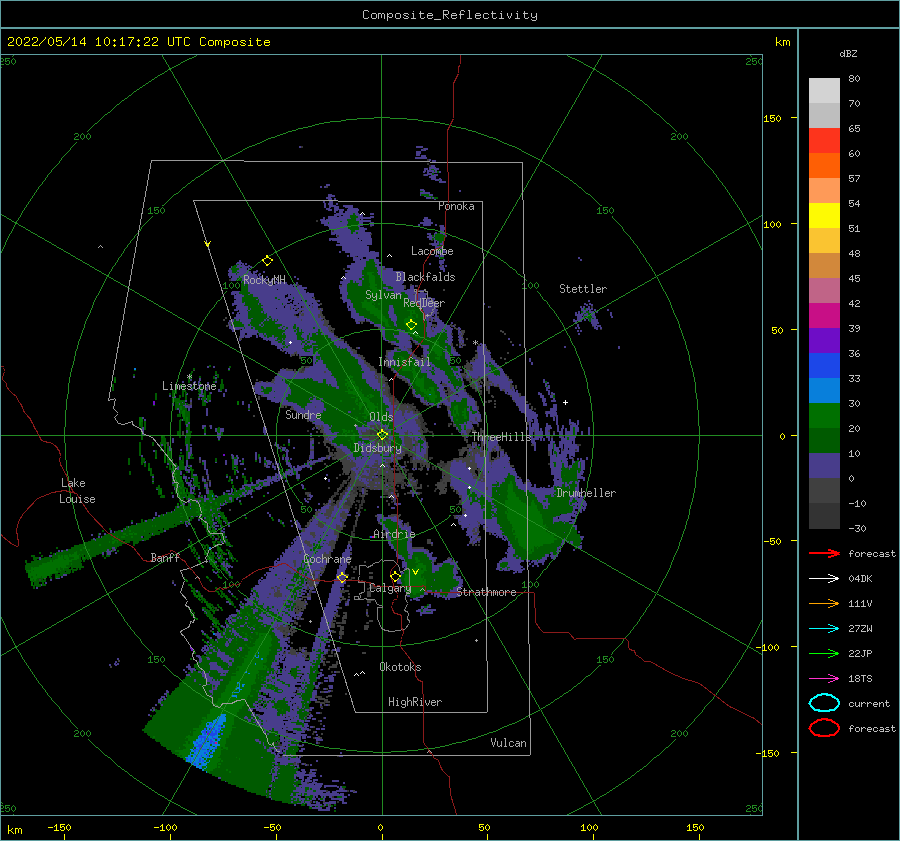
Task: Click the 04DK legend label
Action: (x=860, y=579)
